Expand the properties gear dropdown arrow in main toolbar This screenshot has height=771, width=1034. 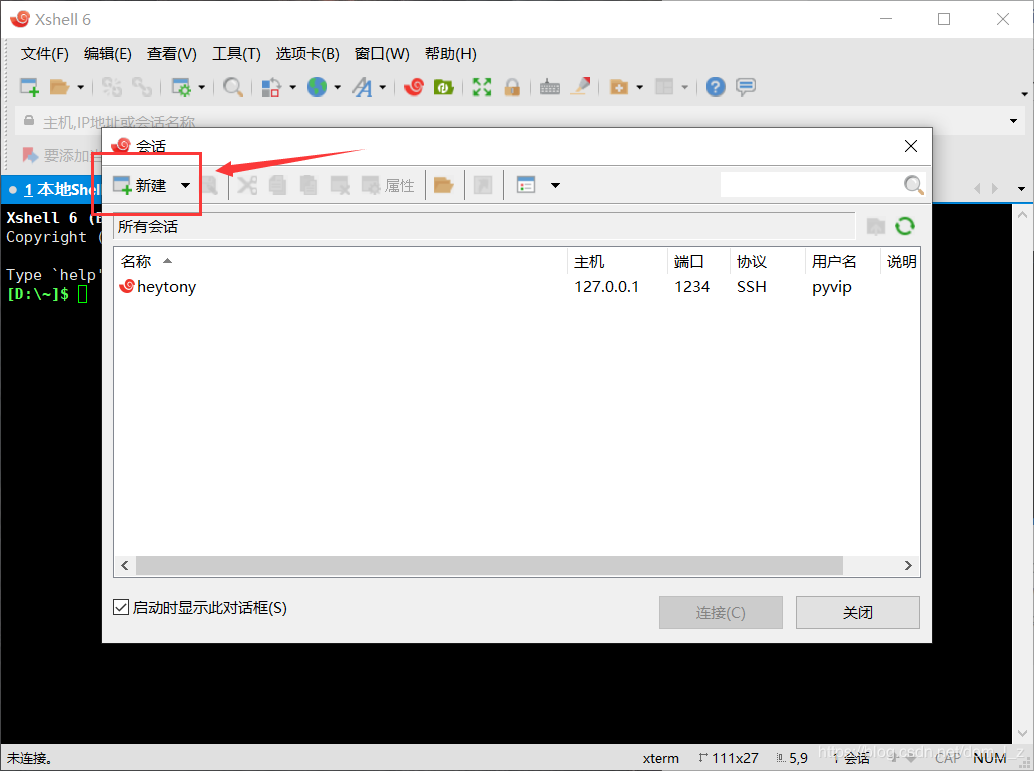tap(202, 87)
